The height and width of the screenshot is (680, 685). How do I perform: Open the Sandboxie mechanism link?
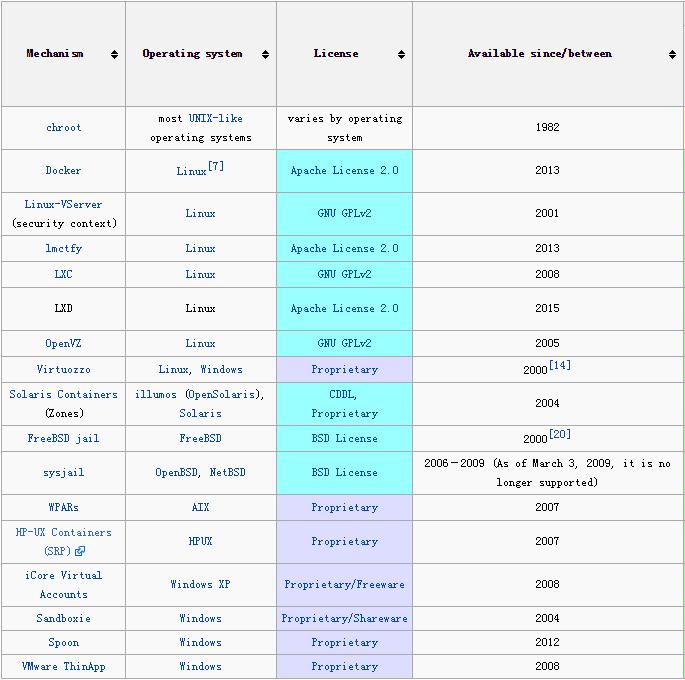(63, 618)
